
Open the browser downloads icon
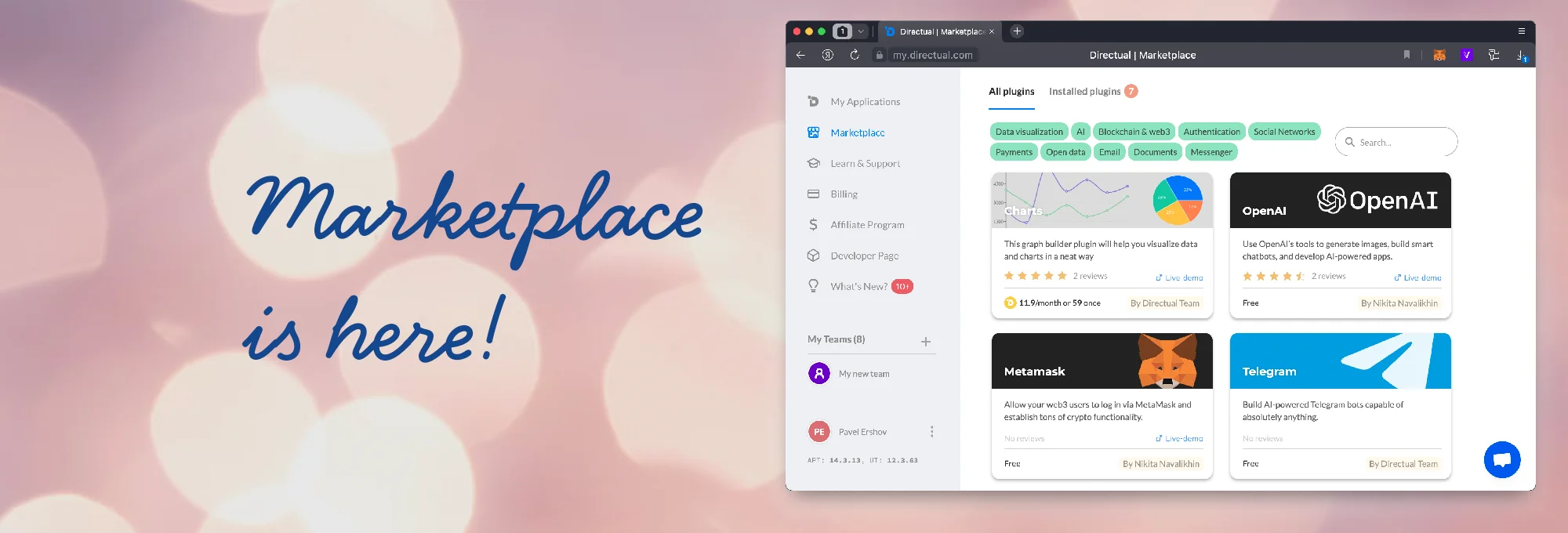click(1521, 56)
